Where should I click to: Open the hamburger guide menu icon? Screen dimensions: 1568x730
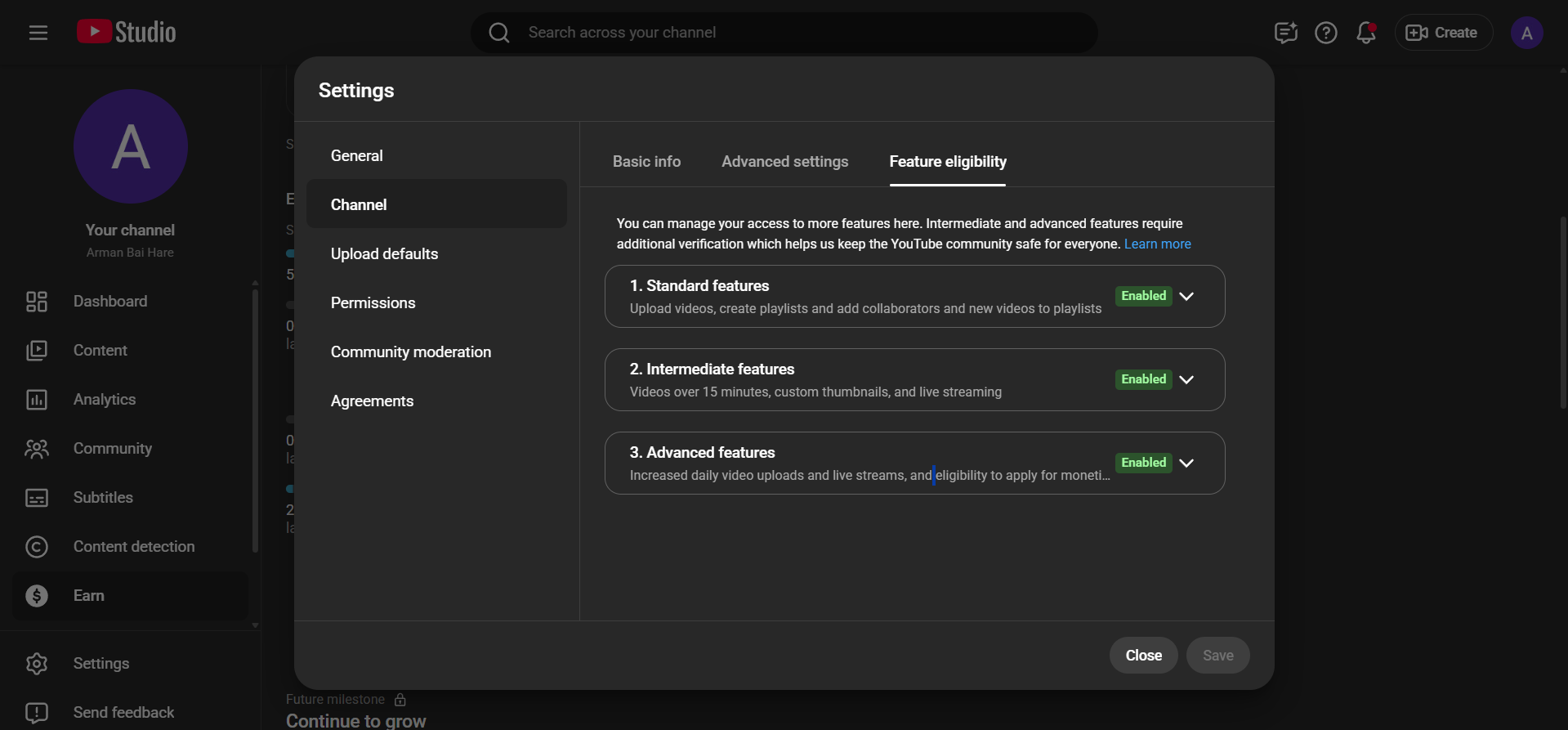[38, 33]
